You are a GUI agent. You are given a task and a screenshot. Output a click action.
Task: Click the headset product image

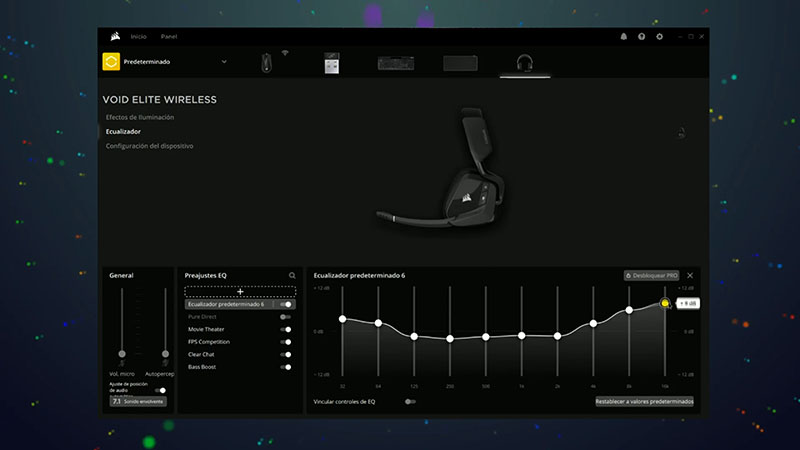pos(443,167)
